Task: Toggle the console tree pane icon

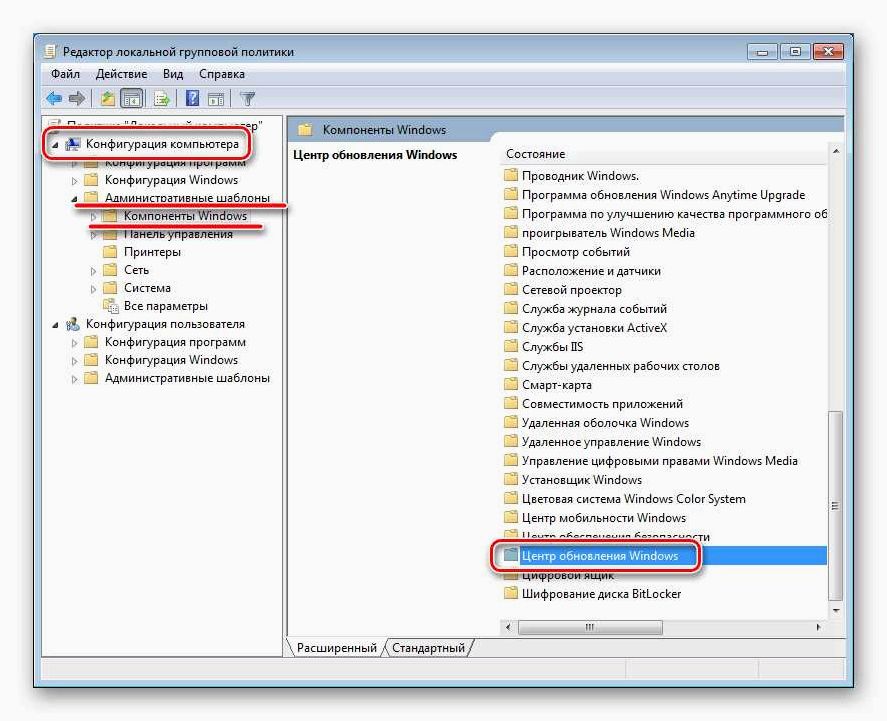Action: (131, 99)
